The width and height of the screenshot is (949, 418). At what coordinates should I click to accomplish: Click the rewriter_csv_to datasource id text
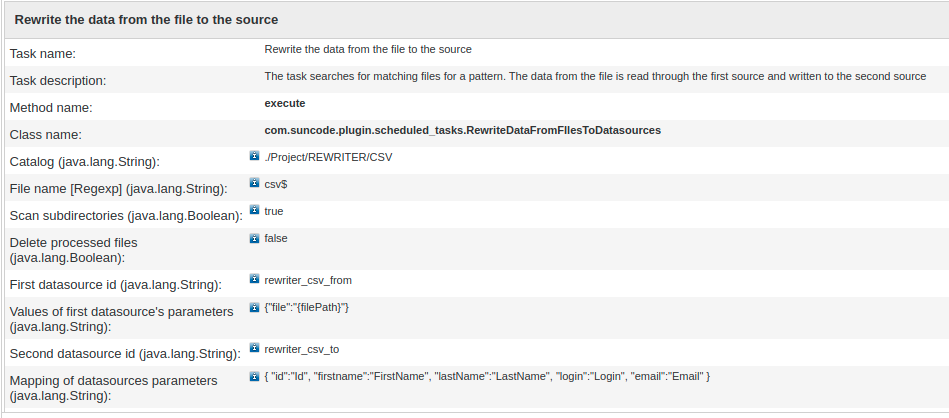(302, 350)
